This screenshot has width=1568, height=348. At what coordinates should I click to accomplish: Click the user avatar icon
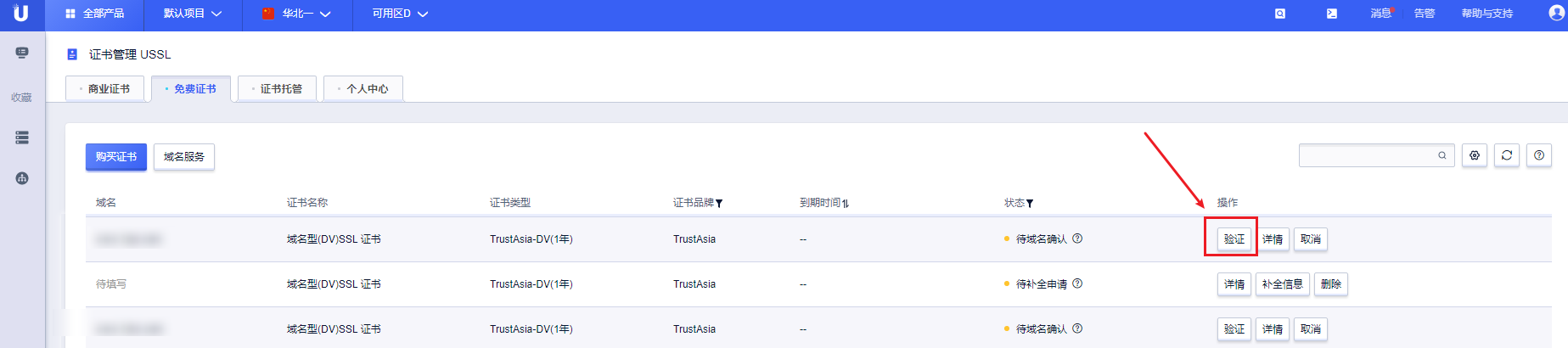coord(1557,14)
